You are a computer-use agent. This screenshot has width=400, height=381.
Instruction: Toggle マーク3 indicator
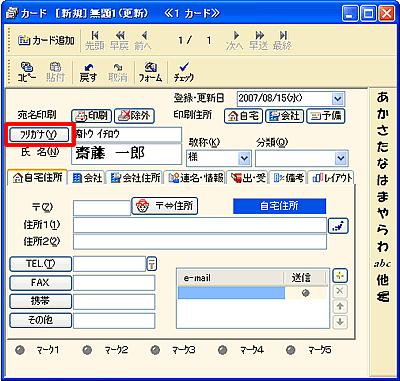coord(155,350)
